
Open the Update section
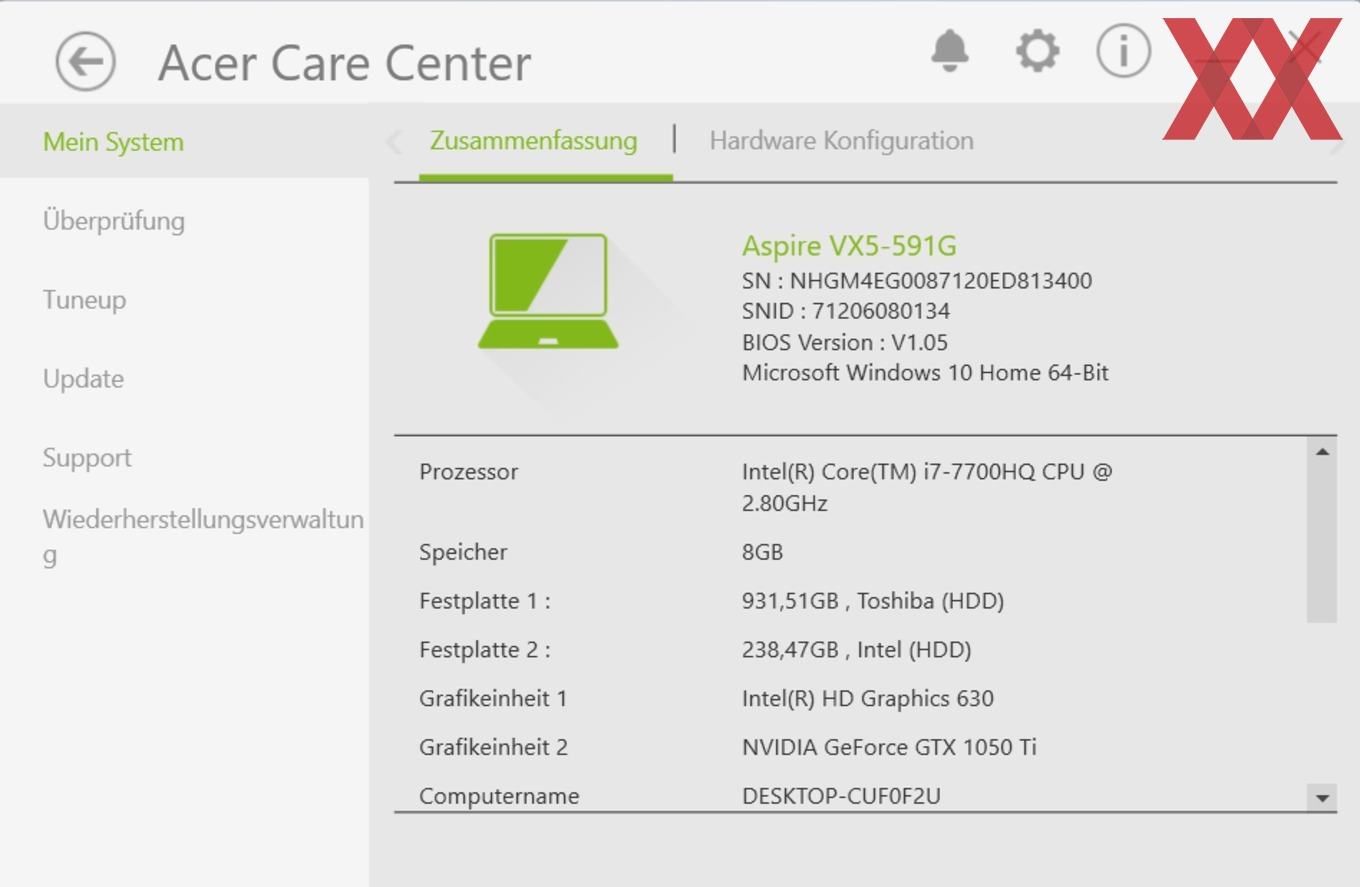[x=83, y=379]
